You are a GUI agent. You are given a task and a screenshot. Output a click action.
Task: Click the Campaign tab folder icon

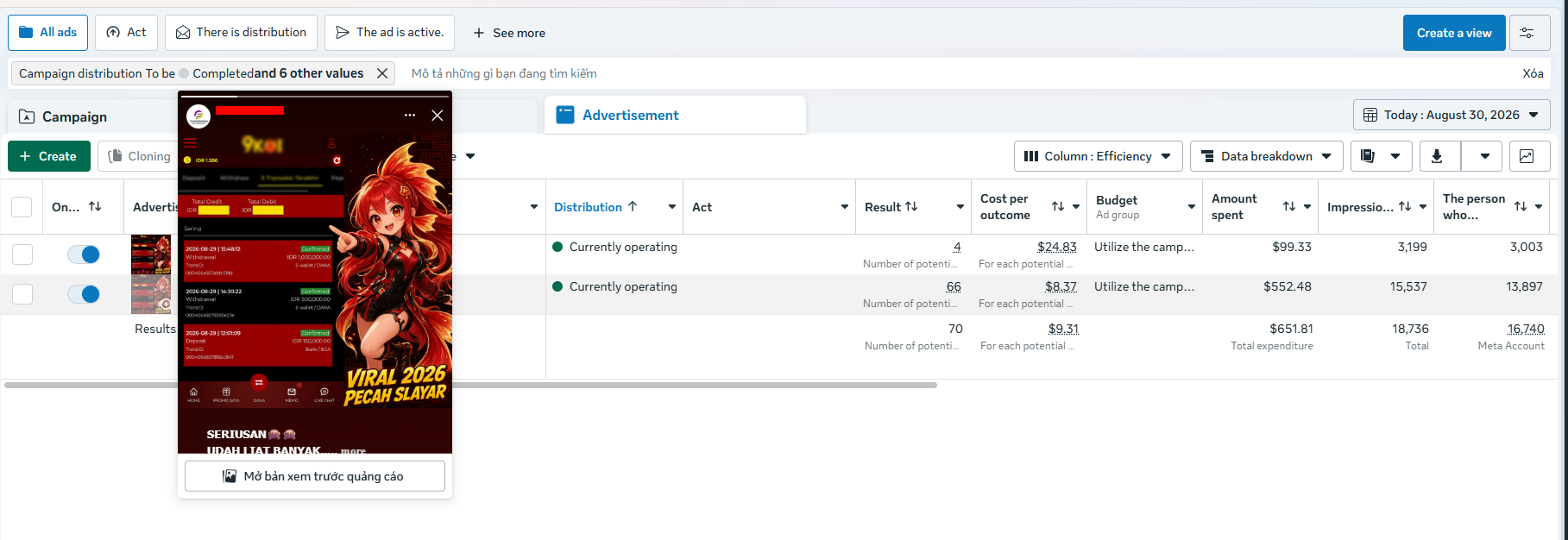tap(27, 116)
